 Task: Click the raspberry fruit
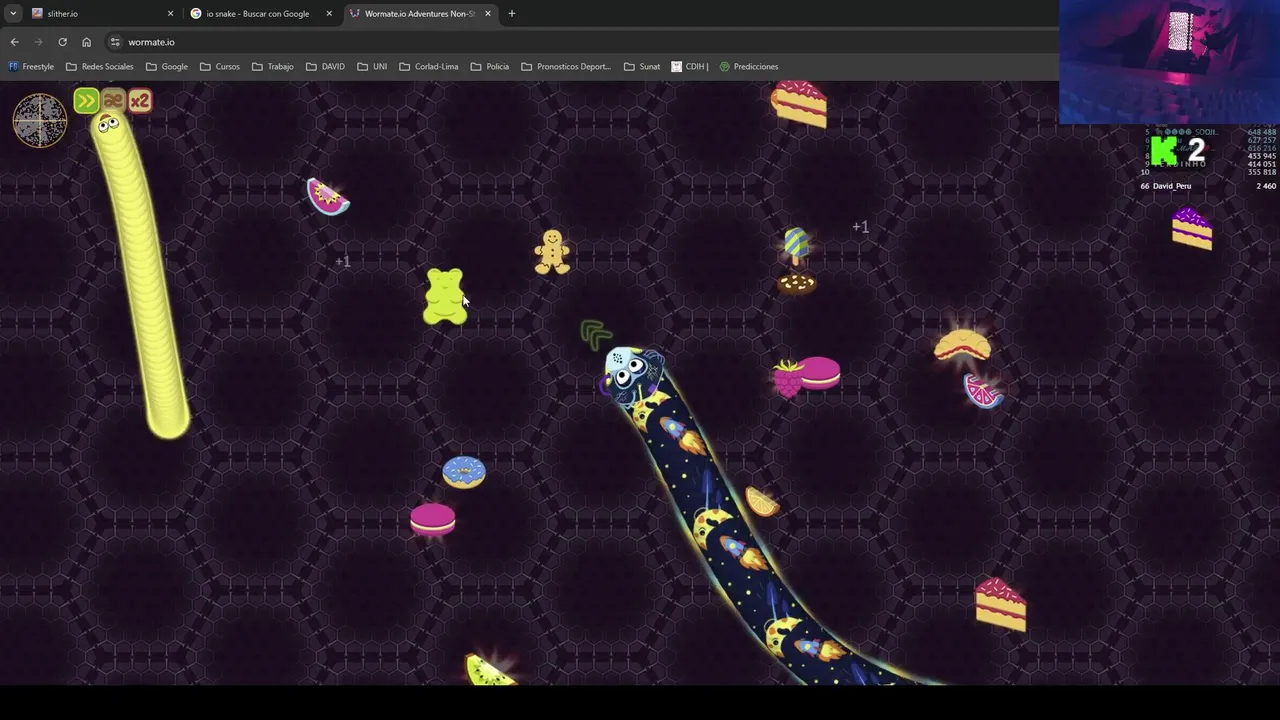click(x=788, y=379)
